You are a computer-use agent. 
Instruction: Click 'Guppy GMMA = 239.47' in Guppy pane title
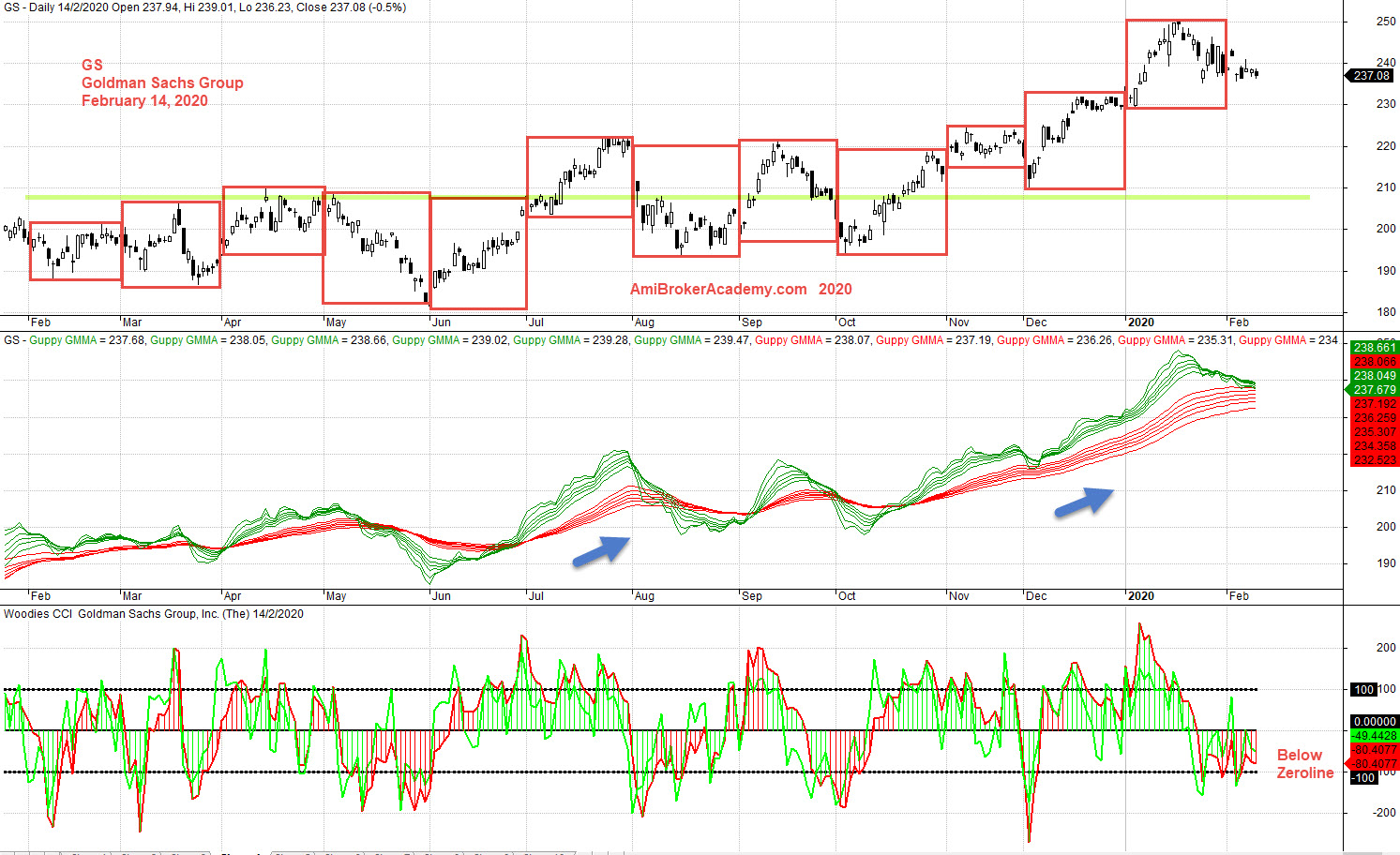click(x=692, y=340)
